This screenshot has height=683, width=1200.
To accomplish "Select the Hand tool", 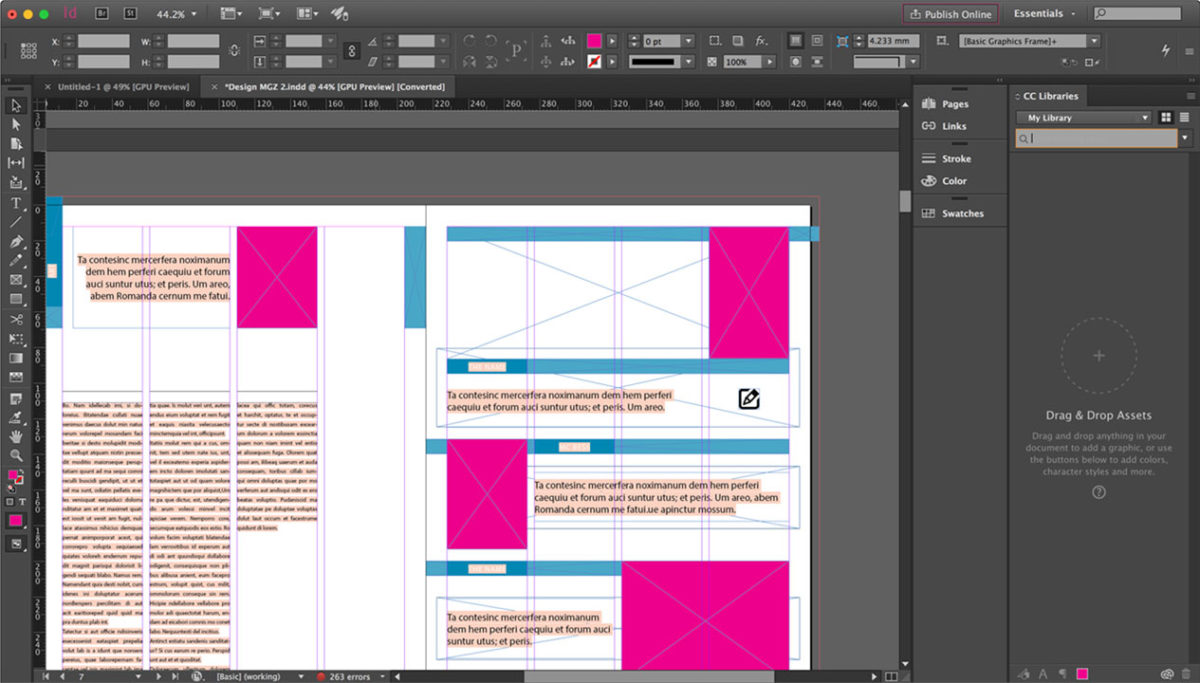I will [15, 436].
